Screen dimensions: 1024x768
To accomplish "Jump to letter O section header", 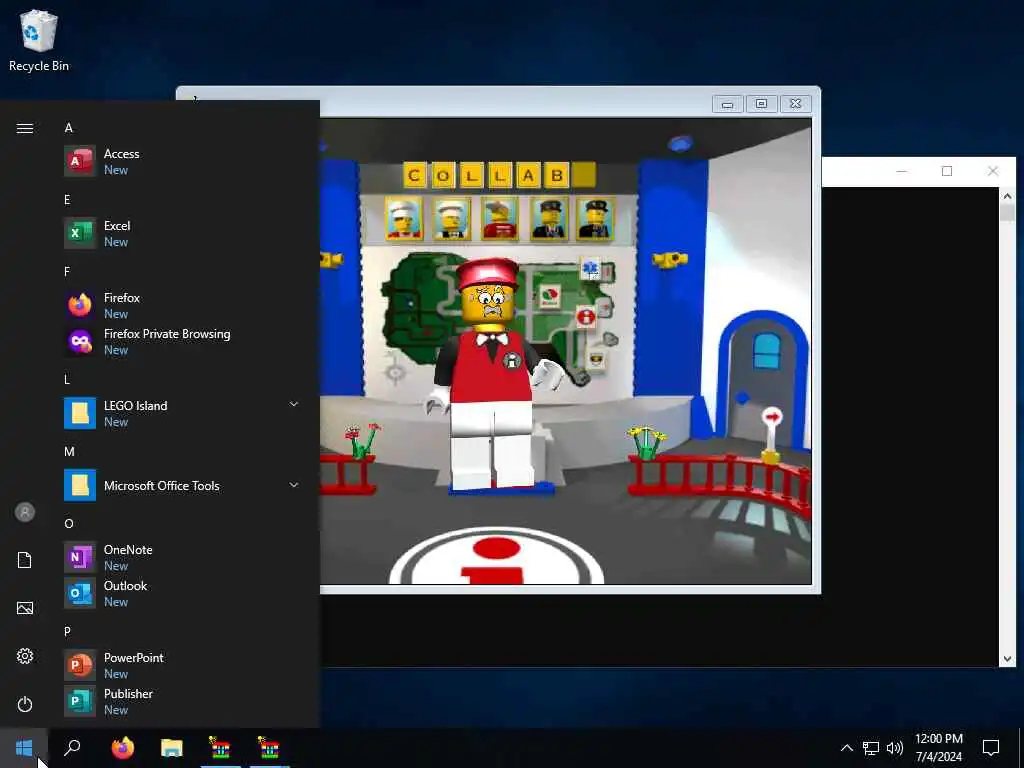I will [x=69, y=524].
